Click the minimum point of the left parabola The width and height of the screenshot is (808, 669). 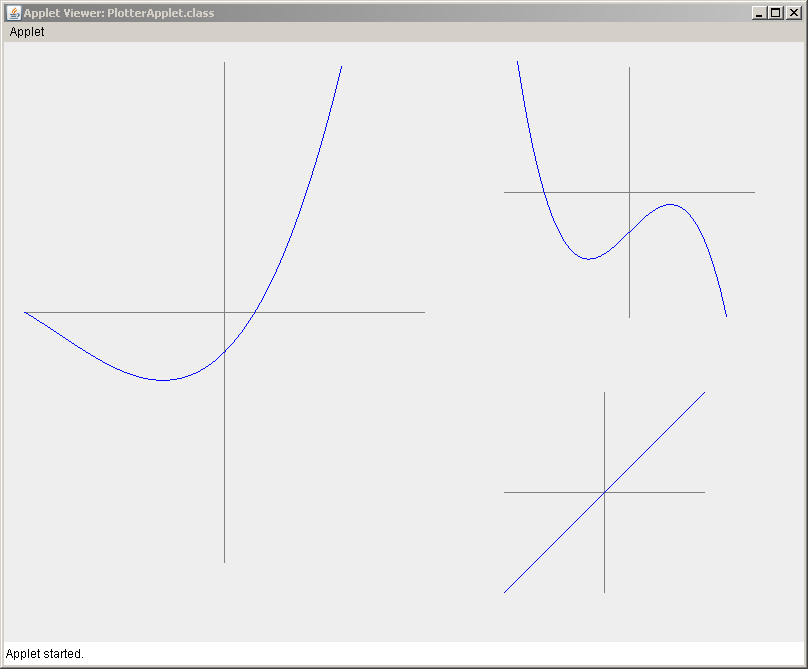(163, 379)
